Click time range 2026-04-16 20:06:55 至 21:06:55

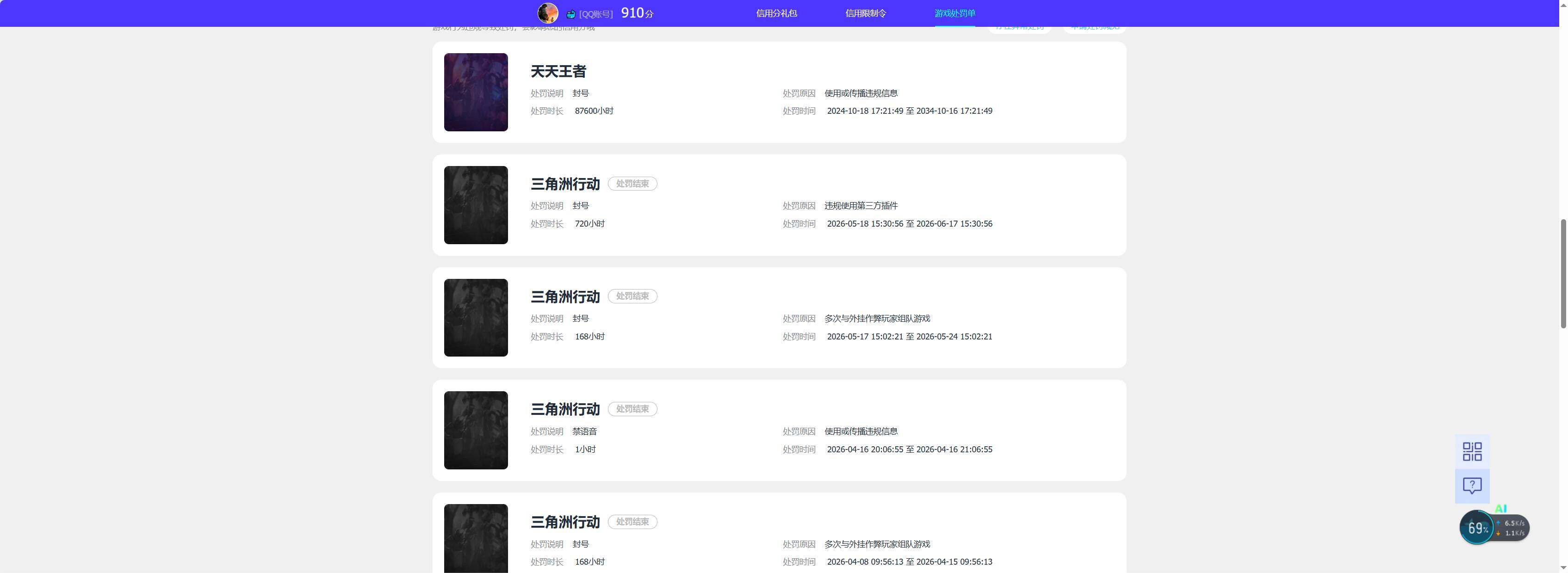pyautogui.click(x=910, y=450)
